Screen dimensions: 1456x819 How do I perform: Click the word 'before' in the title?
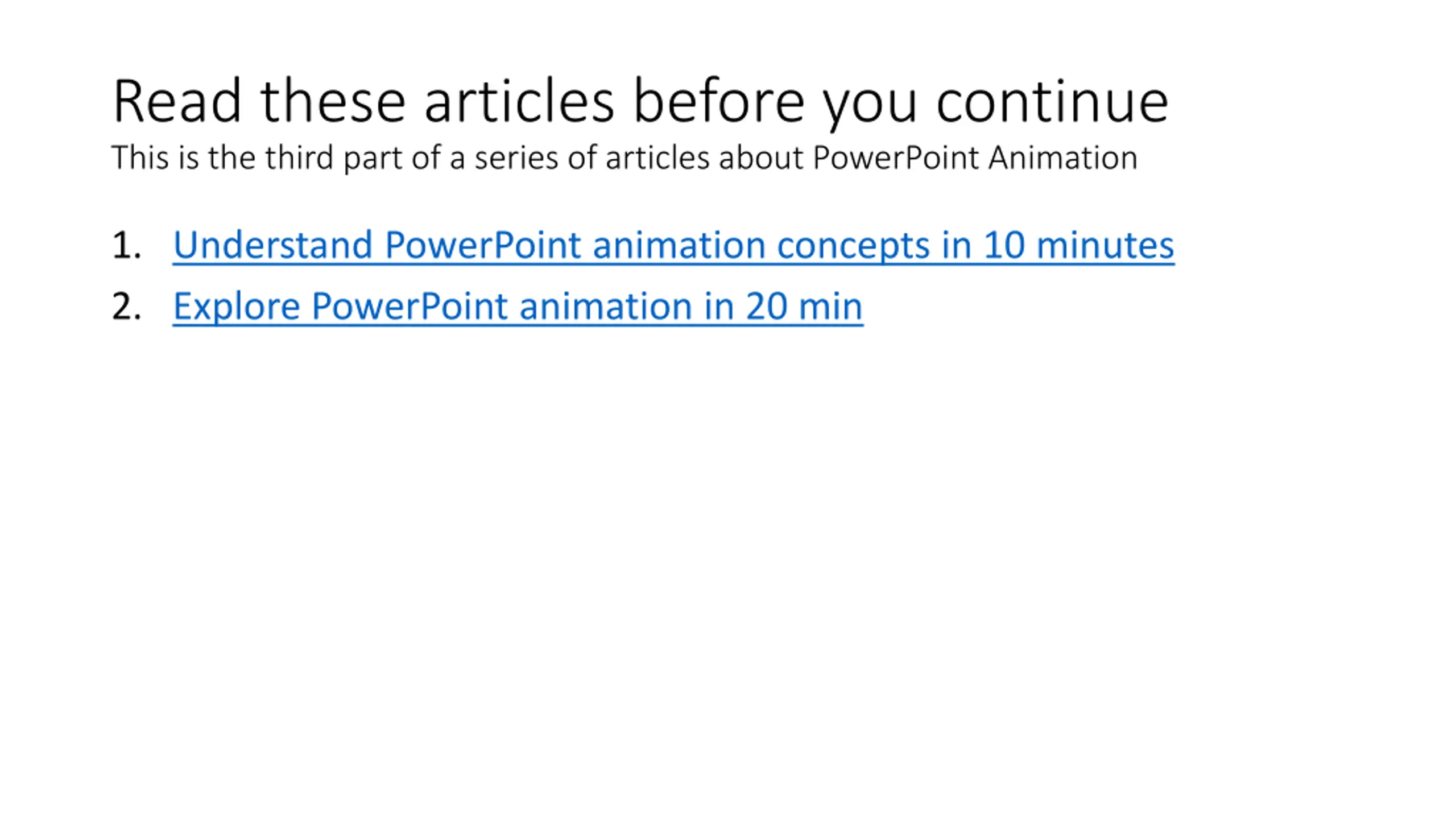[719, 102]
